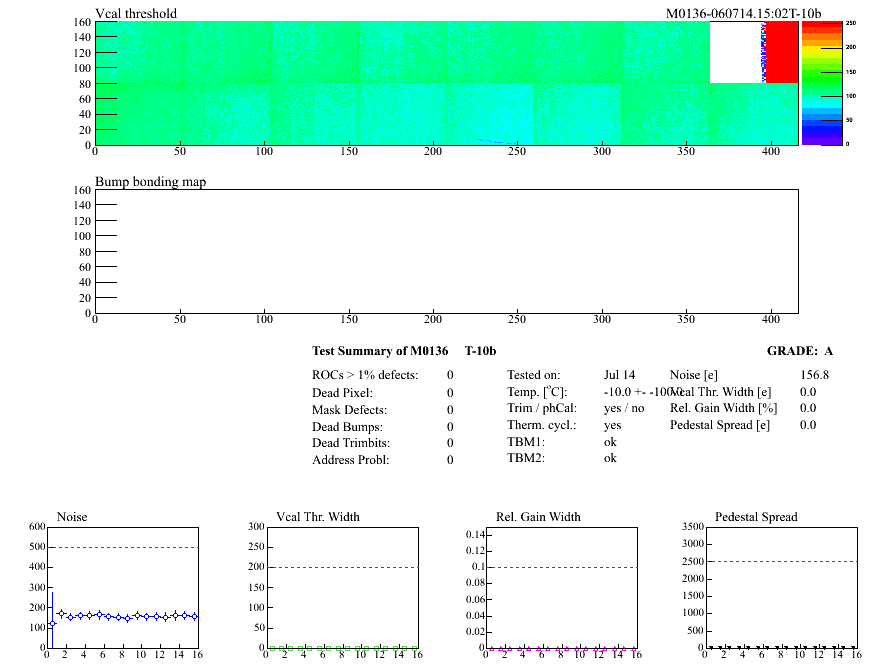Screen dimensions: 896x672
Task: Select the 0.0 value beside "Rel. Gain Width [%]"
Action: [808, 408]
